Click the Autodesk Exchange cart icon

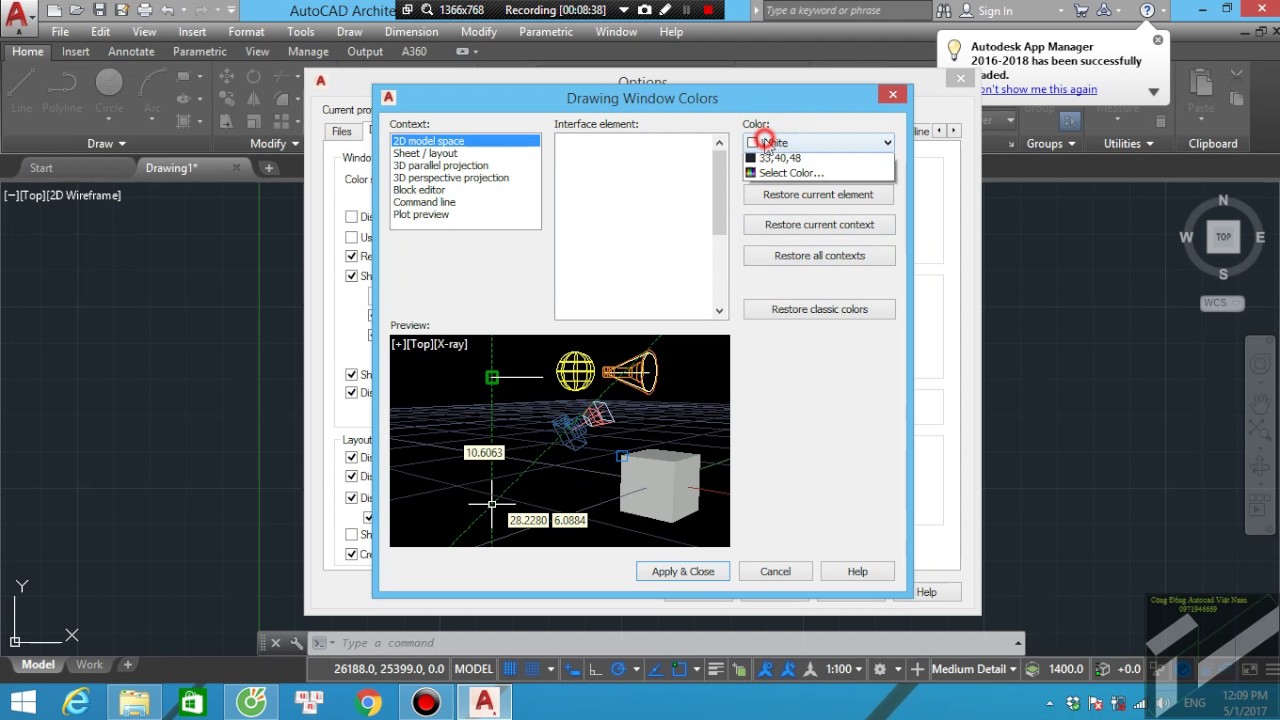tap(1081, 11)
